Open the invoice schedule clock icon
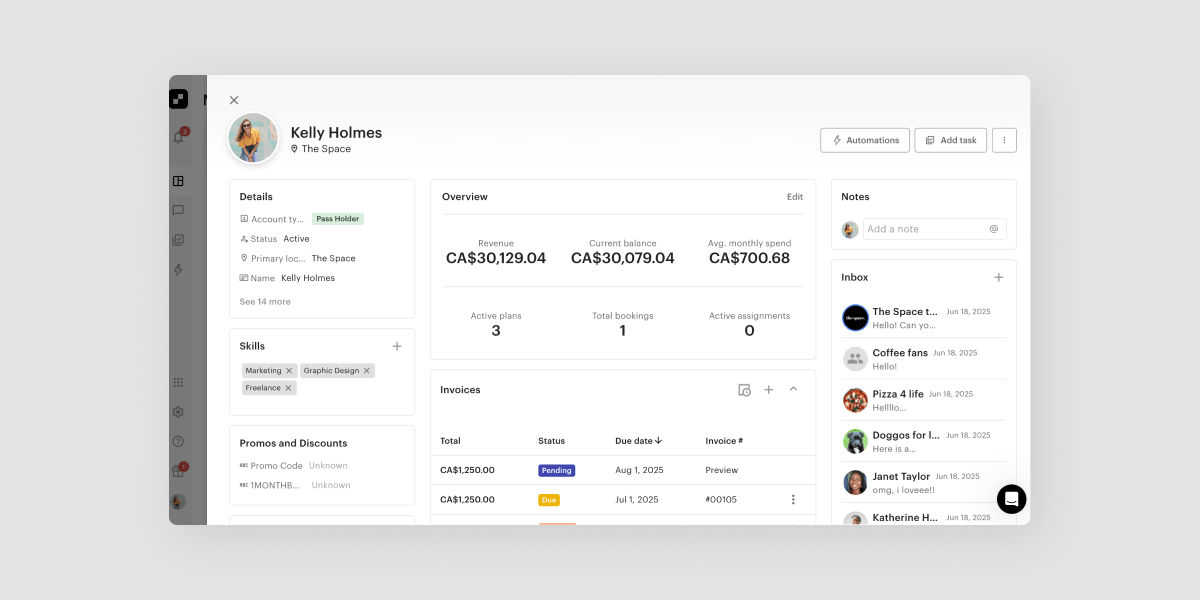This screenshot has width=1200, height=600. (744, 390)
